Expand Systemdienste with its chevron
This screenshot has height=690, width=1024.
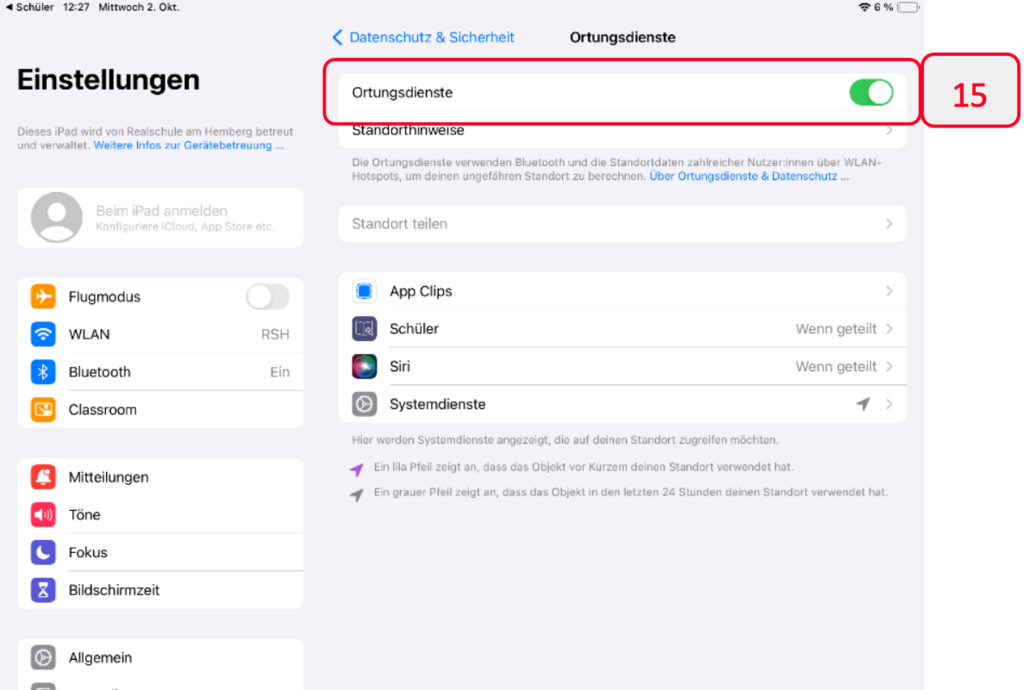889,404
